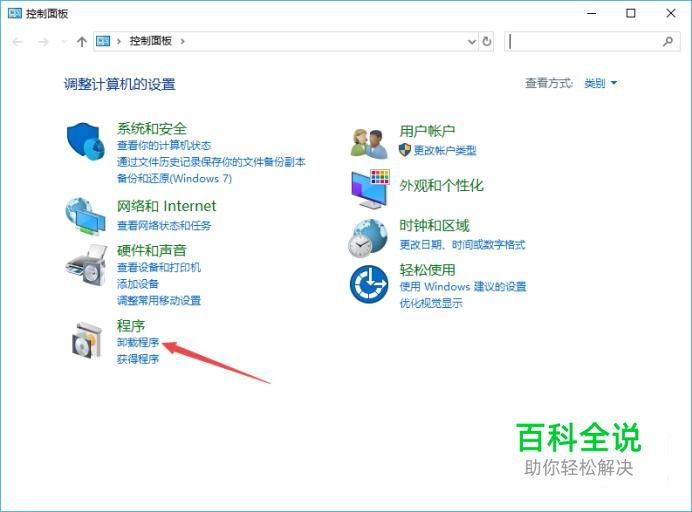Viewport: 692px width, 512px height.
Task: Click the Ease of Access blue icon
Action: point(369,284)
